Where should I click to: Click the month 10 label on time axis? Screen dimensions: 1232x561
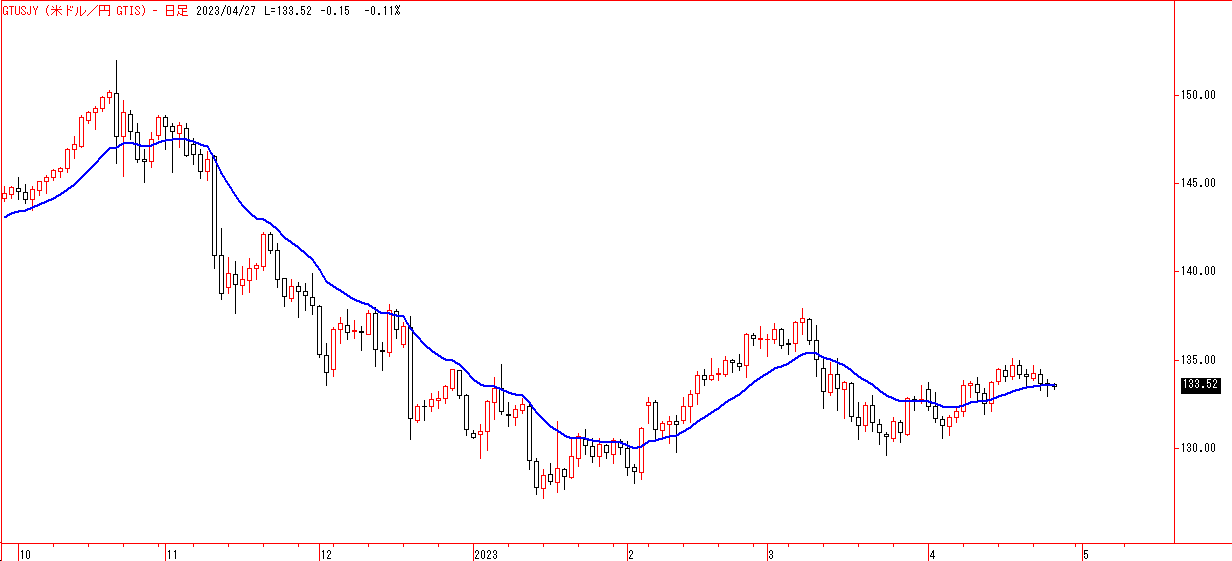pos(25,553)
